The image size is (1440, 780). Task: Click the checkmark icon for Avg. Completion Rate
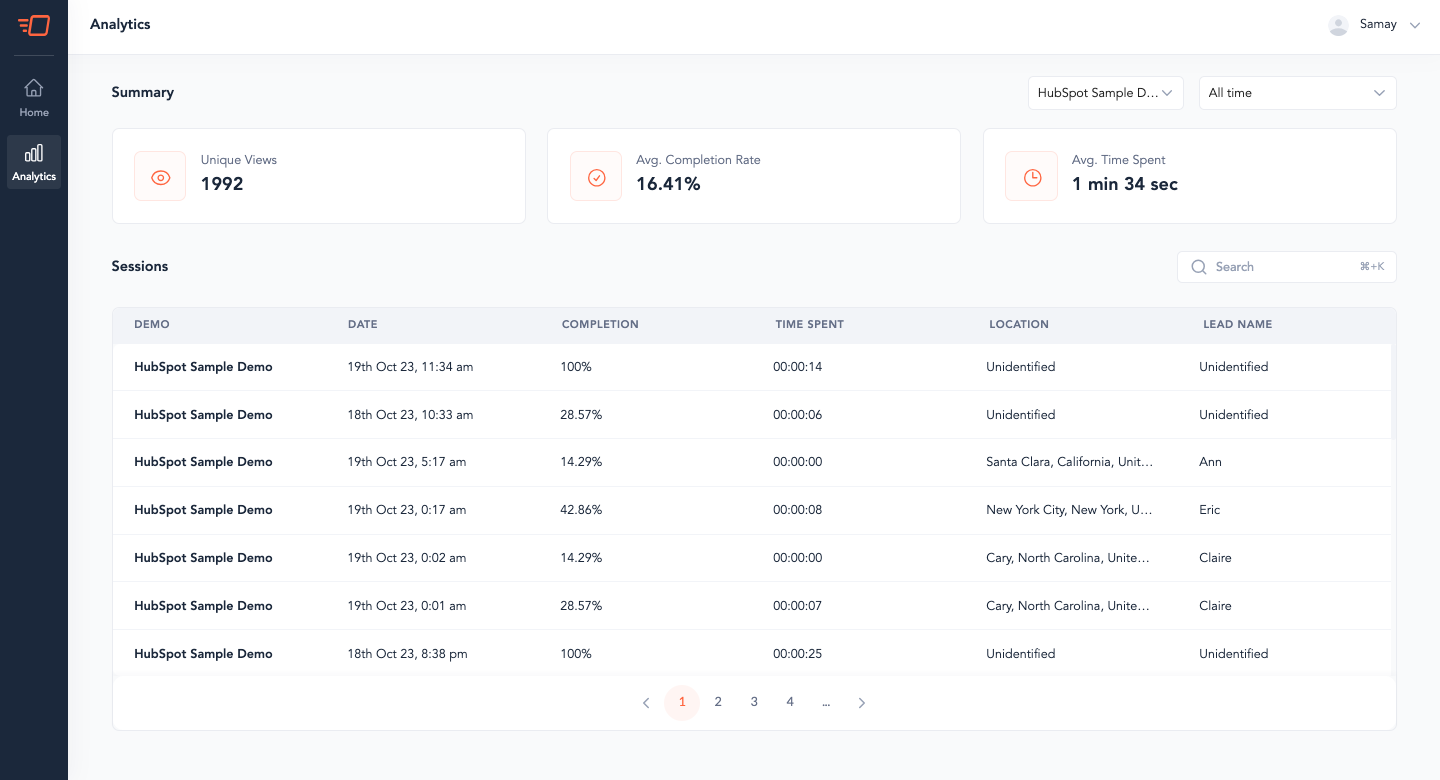click(596, 175)
